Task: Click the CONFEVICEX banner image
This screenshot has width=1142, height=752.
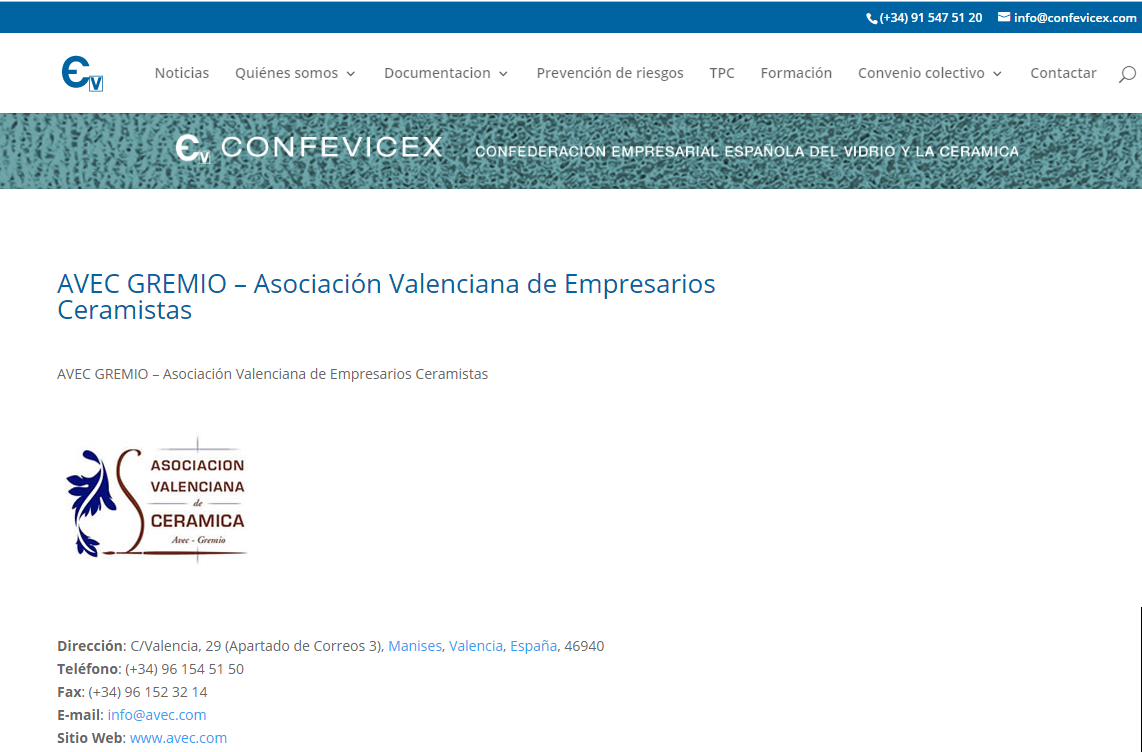Action: (571, 151)
